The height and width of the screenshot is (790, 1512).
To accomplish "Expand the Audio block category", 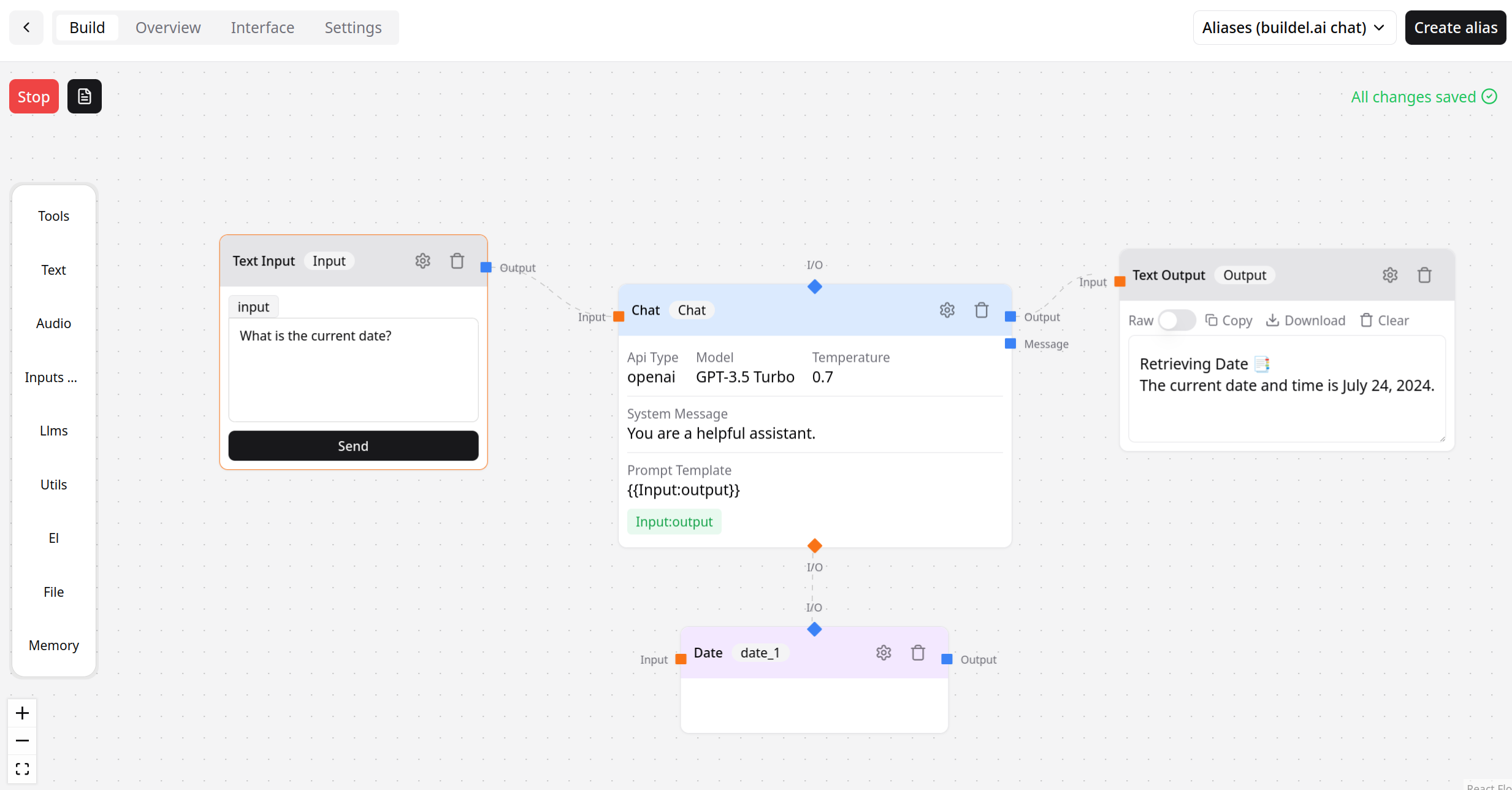I will [54, 323].
